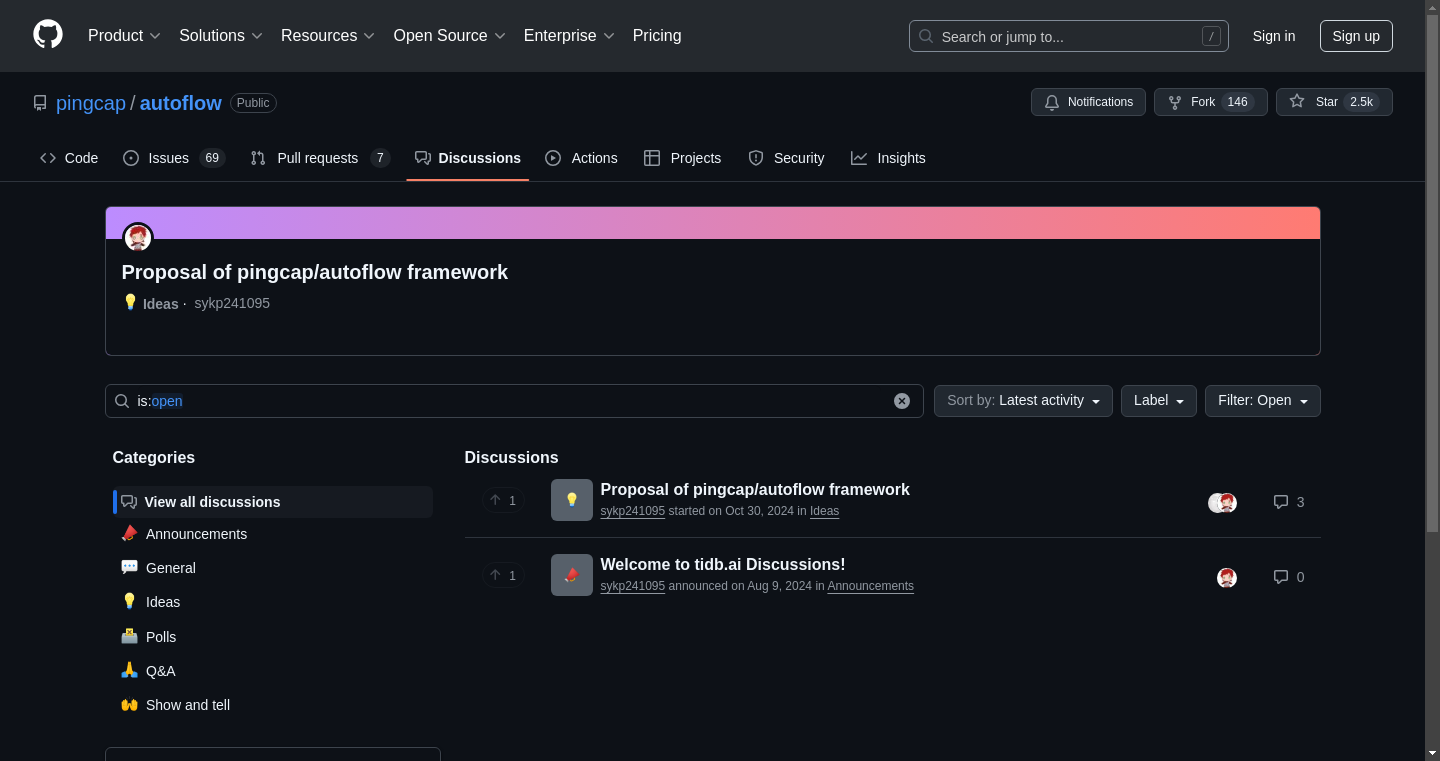Switch to the Code tab
This screenshot has width=1440, height=761.
[x=69, y=158]
